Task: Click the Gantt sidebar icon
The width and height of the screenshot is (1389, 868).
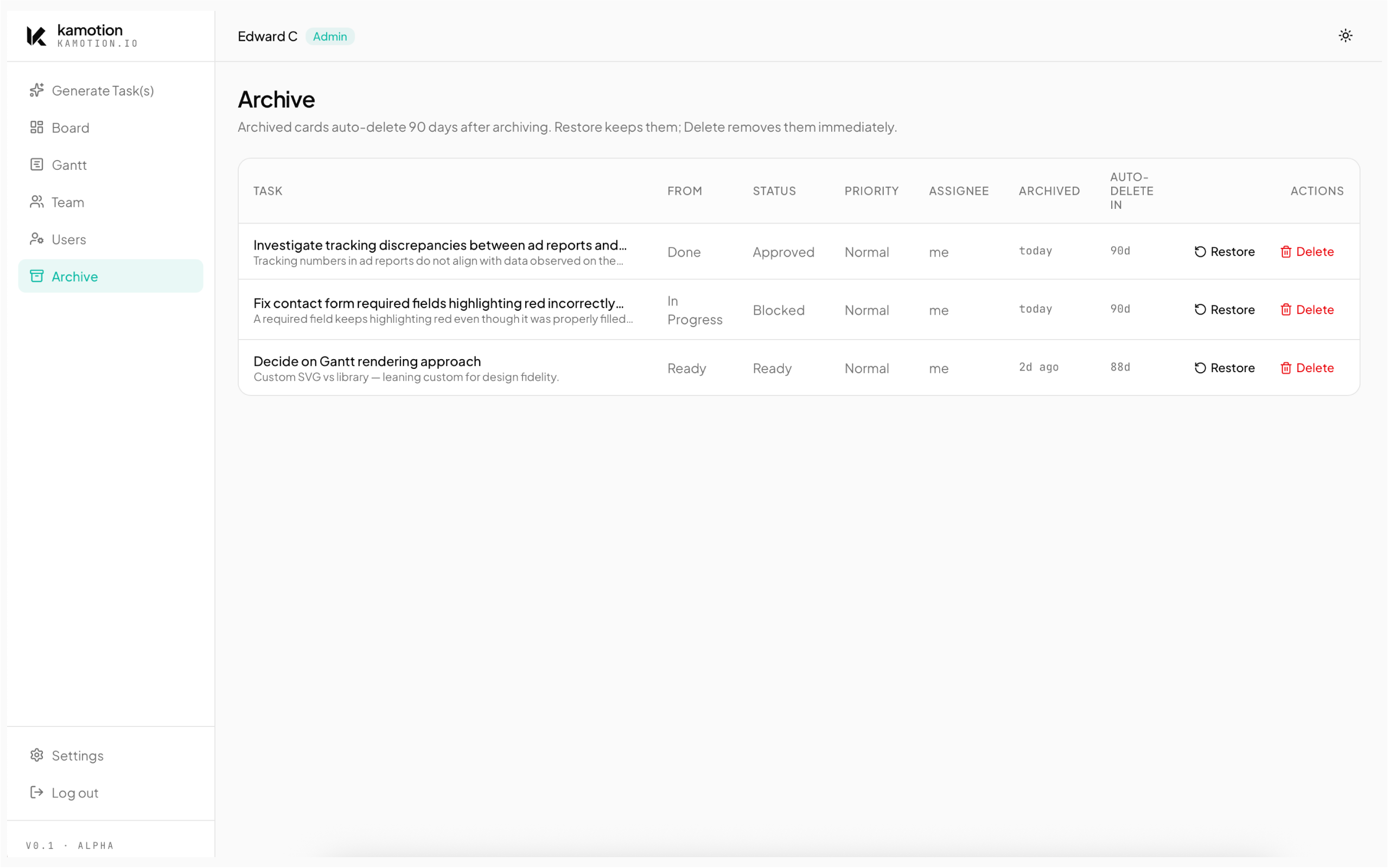Action: click(x=37, y=165)
